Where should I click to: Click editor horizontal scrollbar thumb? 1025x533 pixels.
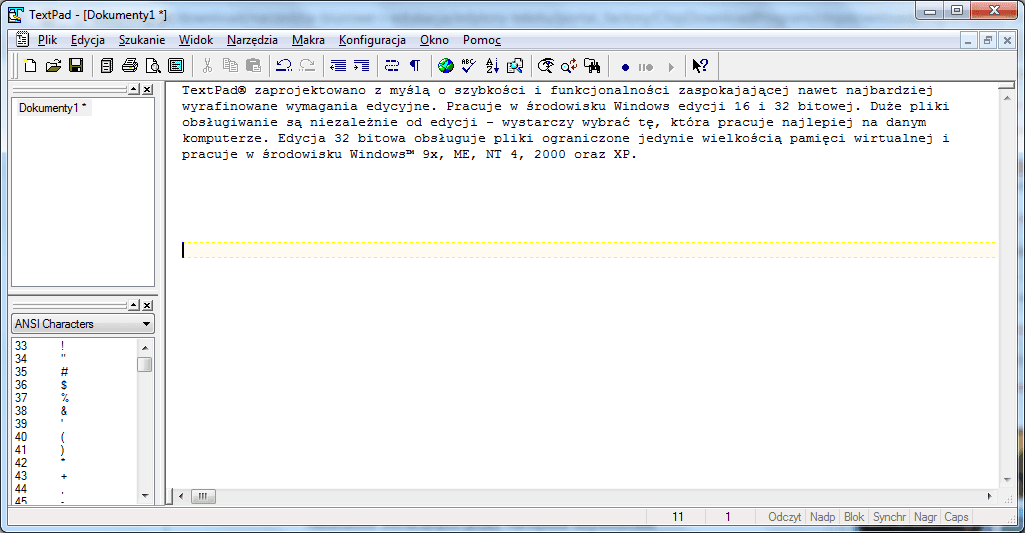point(203,497)
